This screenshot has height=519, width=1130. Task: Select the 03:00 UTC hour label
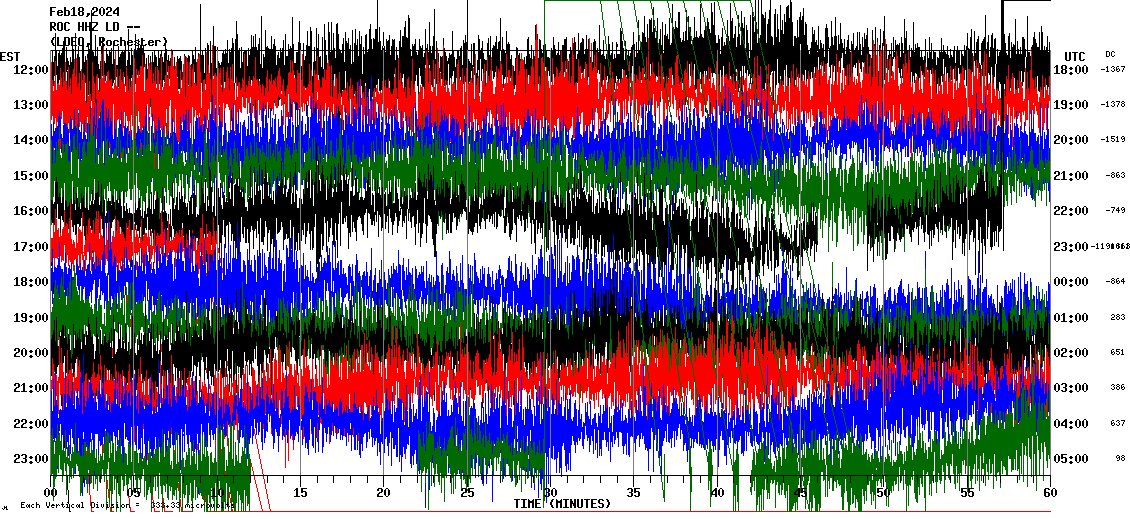(1071, 388)
